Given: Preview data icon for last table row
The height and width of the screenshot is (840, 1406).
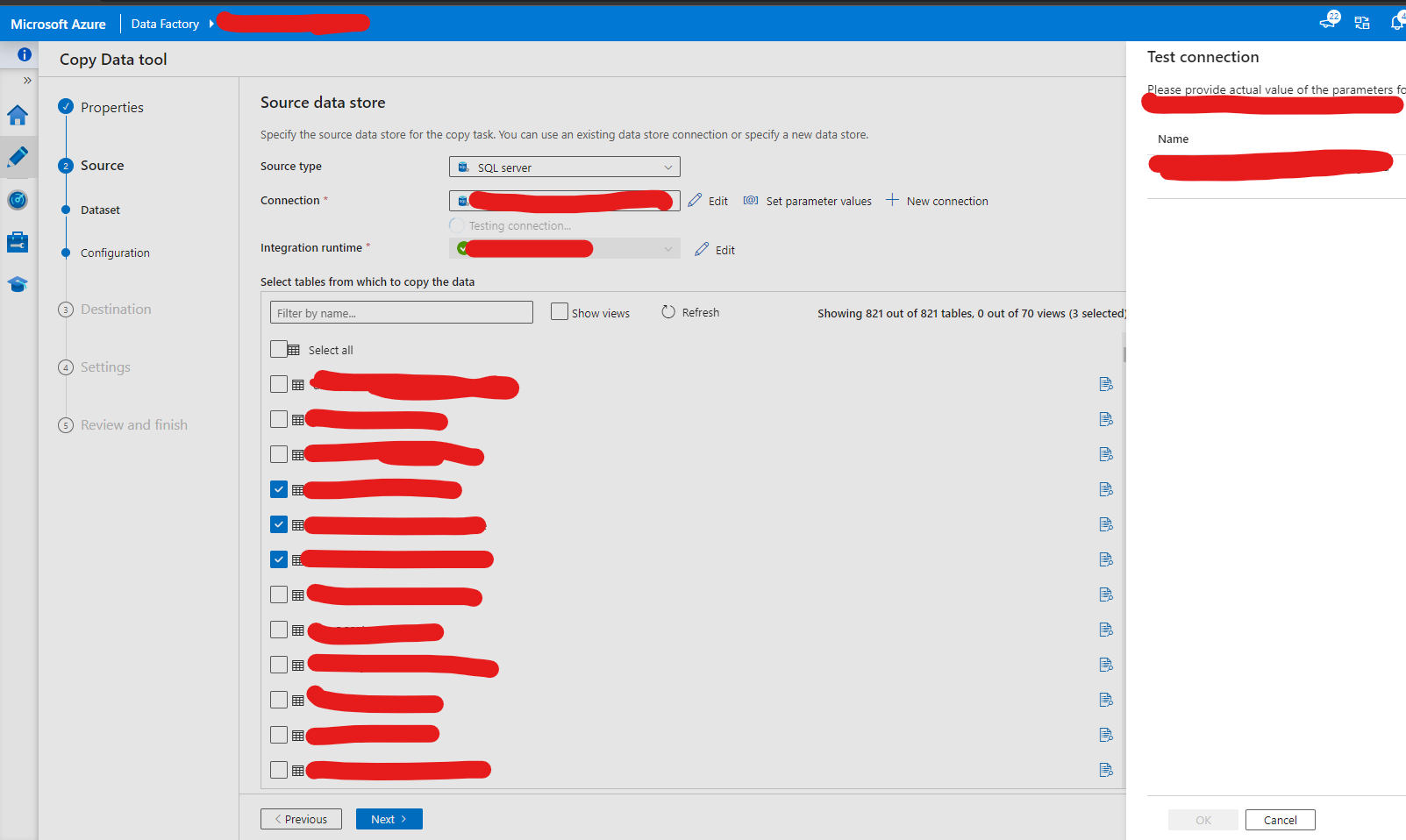Looking at the screenshot, I should tap(1106, 770).
